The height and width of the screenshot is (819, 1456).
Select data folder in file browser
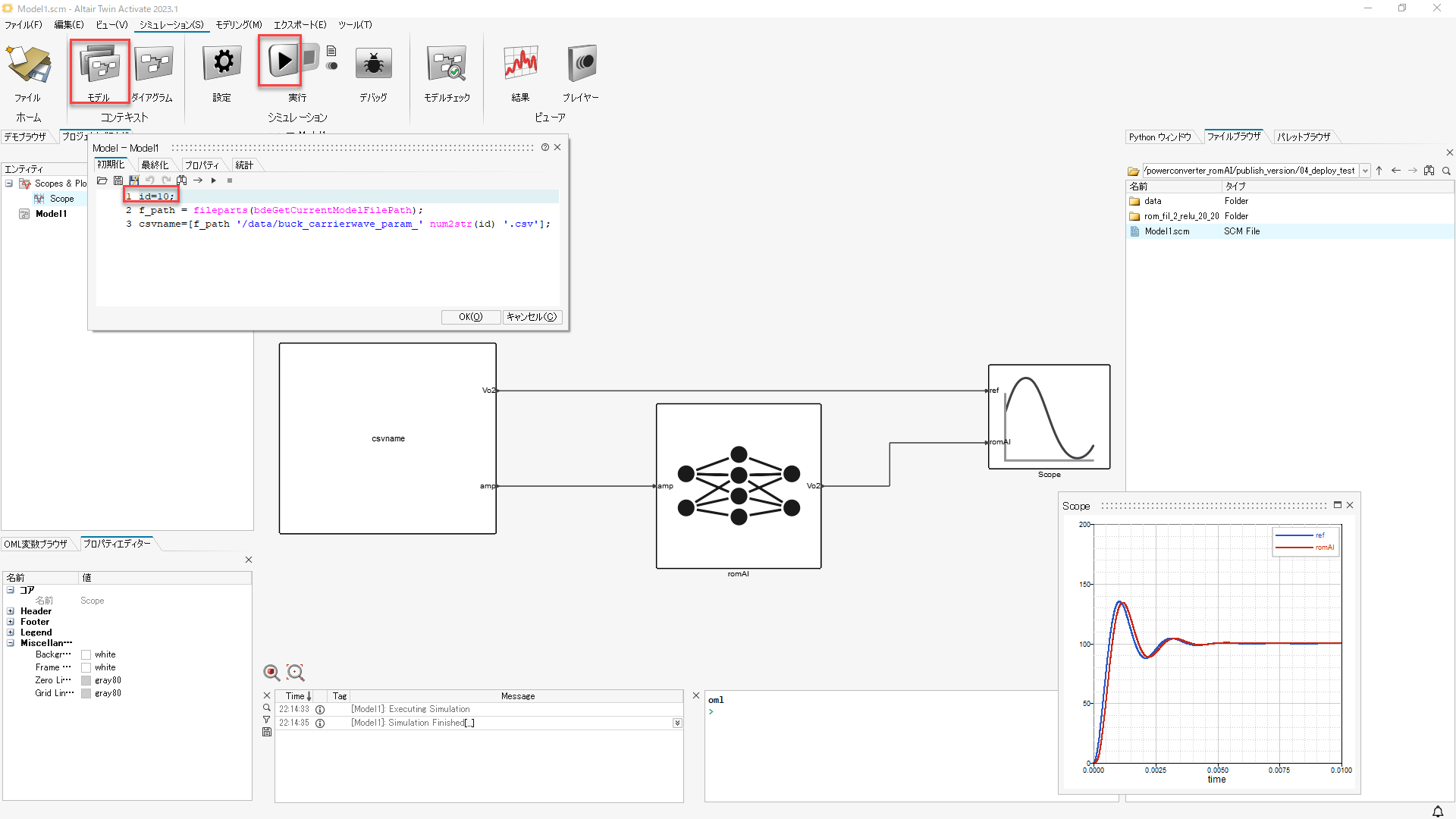pos(1153,201)
